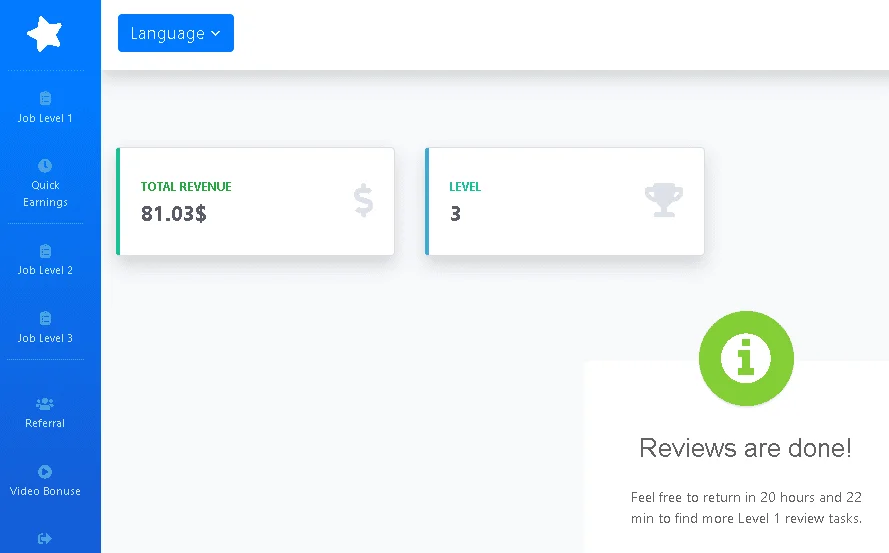Click the Job Level 3 clipboard icon
Screen dimensions: 889x553
point(45,318)
